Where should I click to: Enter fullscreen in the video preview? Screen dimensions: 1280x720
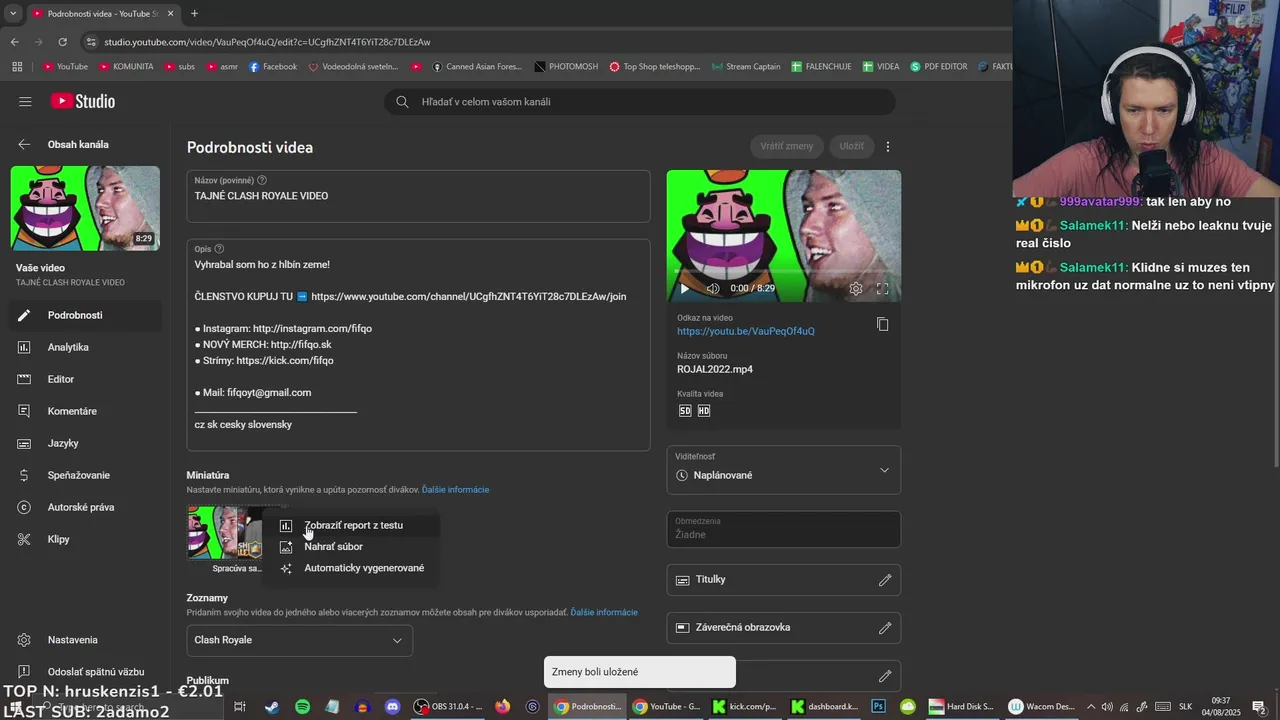pos(883,288)
